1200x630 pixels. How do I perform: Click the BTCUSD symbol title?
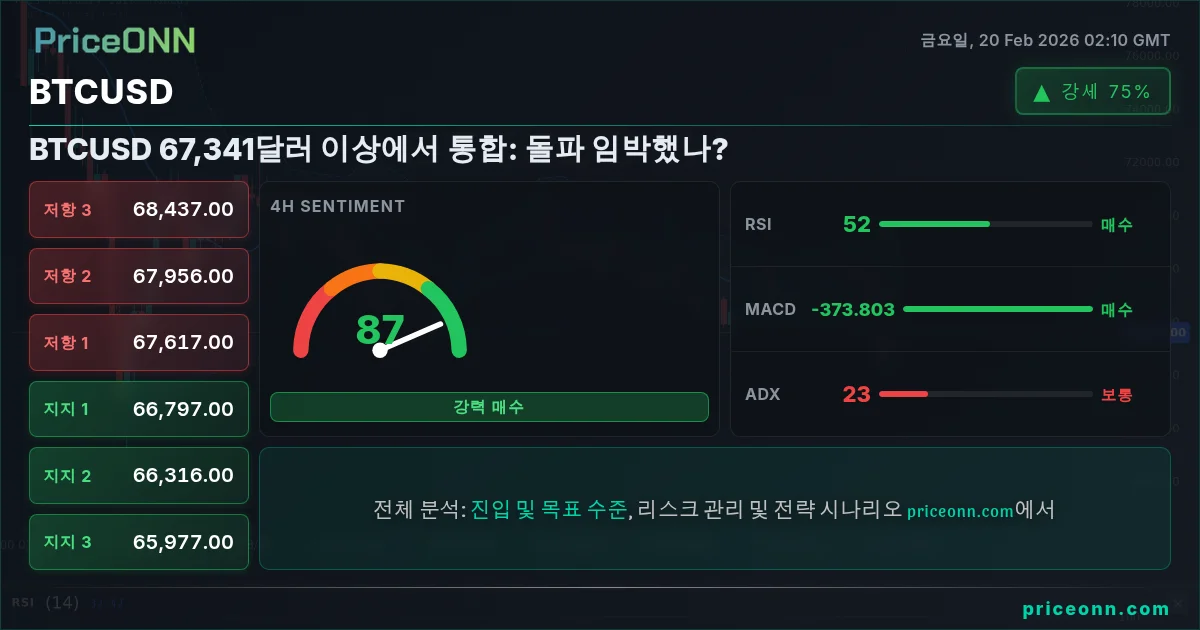(x=101, y=91)
